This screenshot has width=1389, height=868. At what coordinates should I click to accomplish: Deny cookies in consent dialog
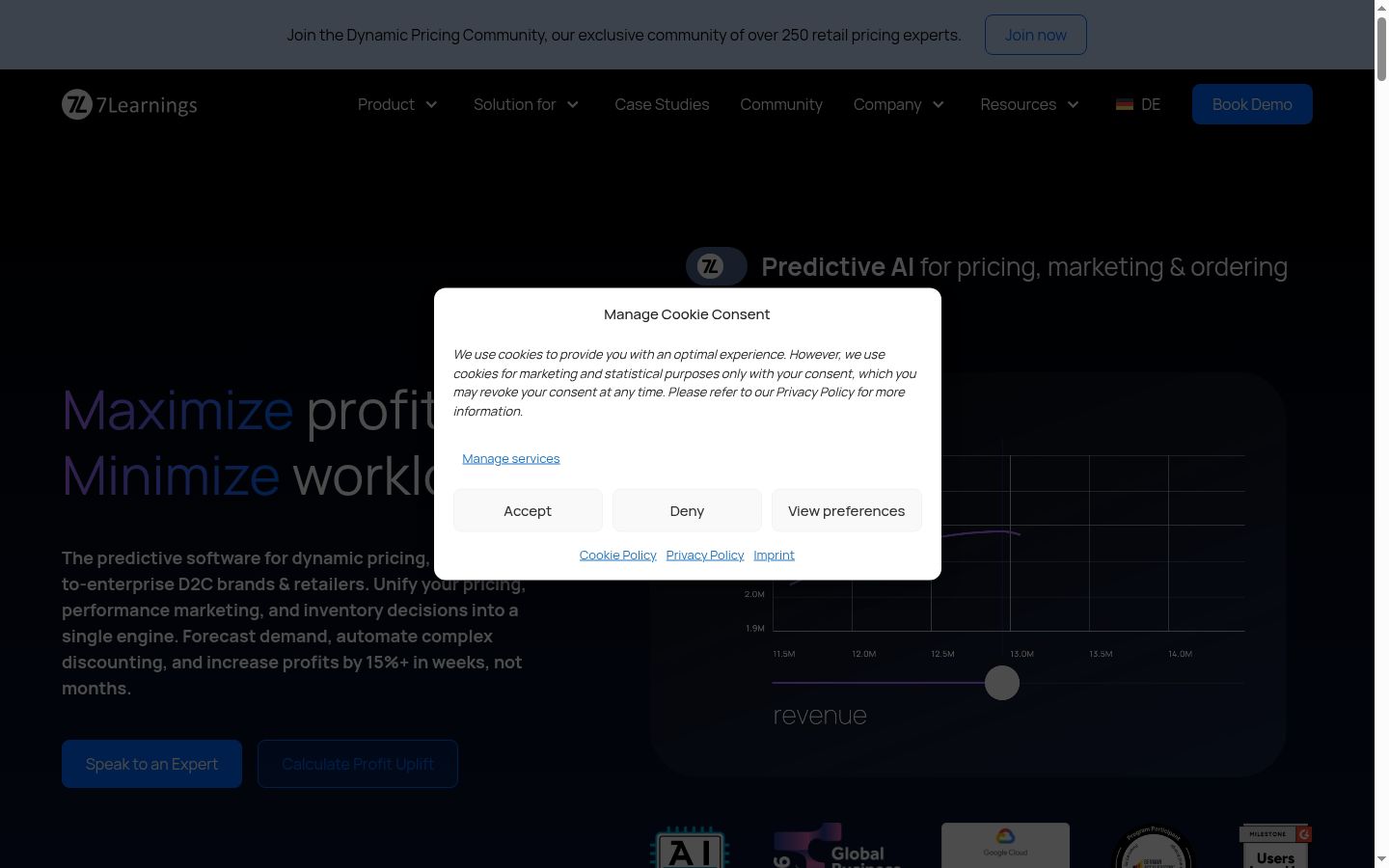point(687,510)
